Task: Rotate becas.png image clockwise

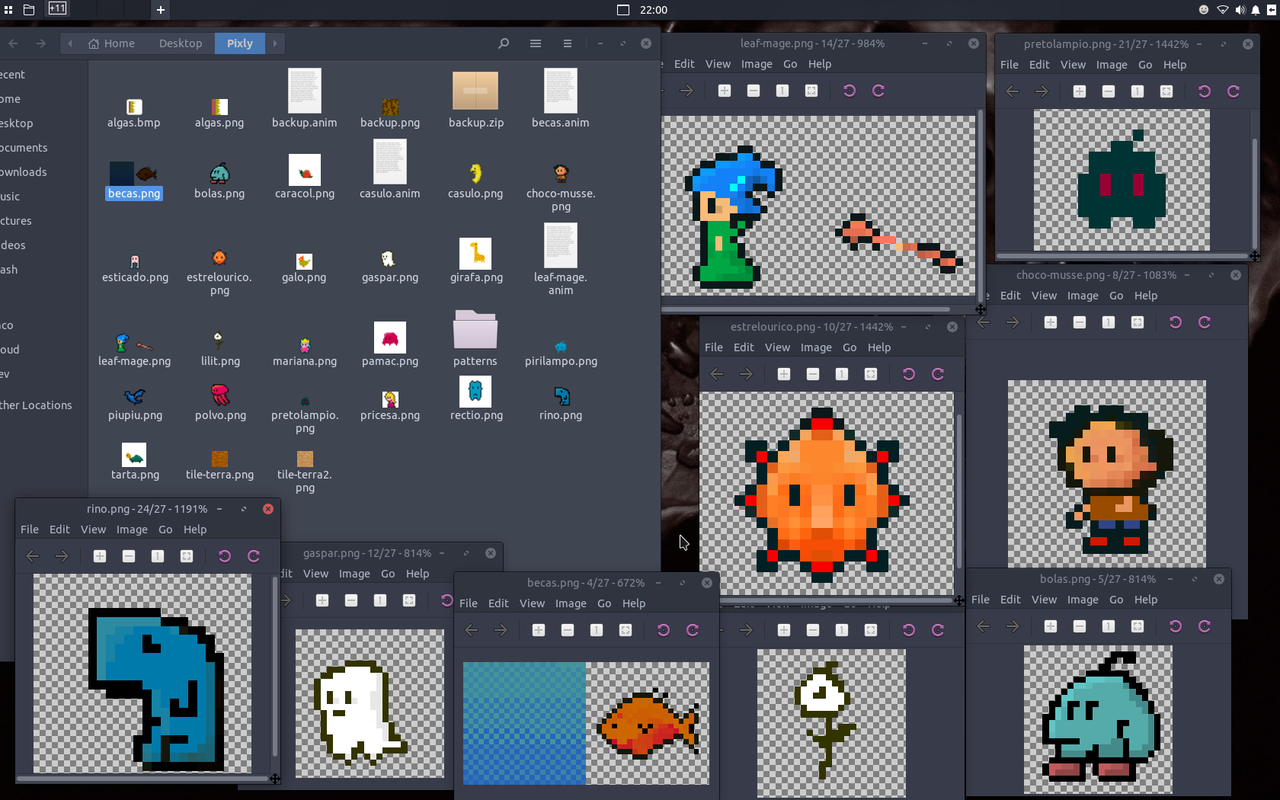Action: [x=692, y=630]
